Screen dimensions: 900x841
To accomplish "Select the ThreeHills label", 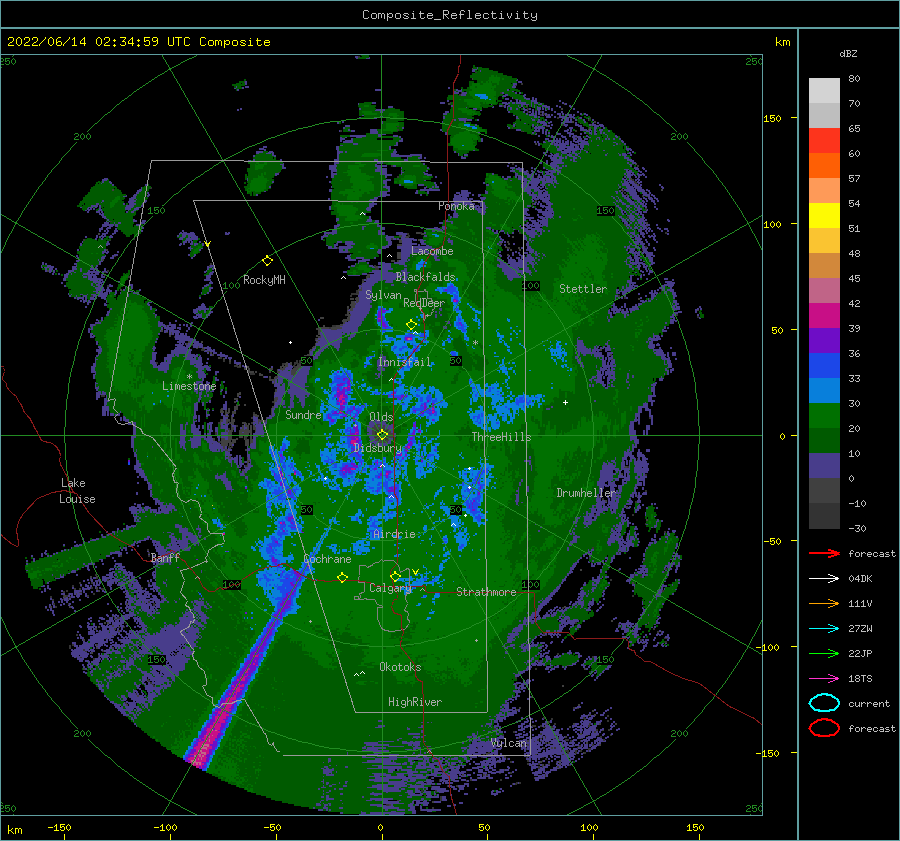I will click(501, 437).
